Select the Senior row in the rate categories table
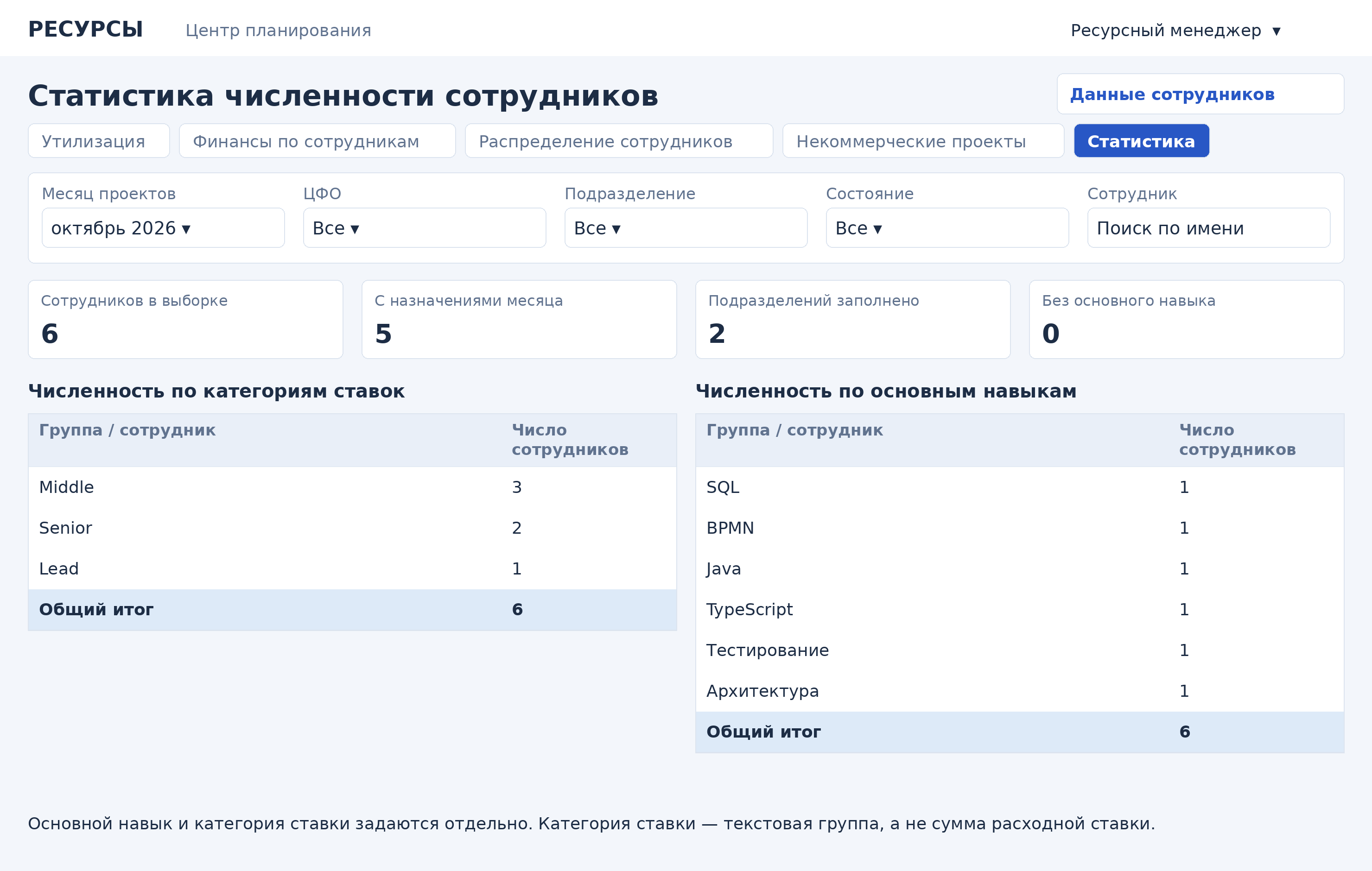The height and width of the screenshot is (871, 1372). pyautogui.click(x=352, y=528)
